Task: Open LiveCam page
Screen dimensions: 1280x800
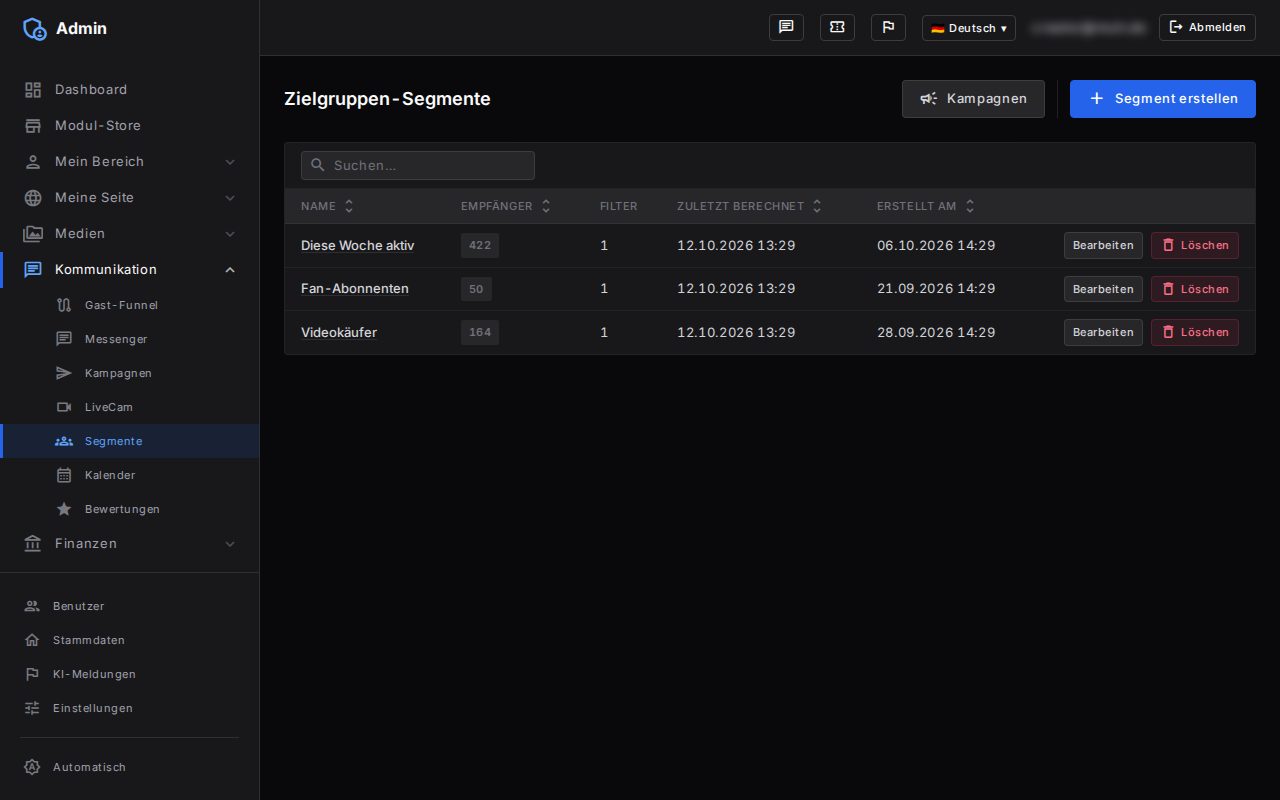Action: coord(129,407)
